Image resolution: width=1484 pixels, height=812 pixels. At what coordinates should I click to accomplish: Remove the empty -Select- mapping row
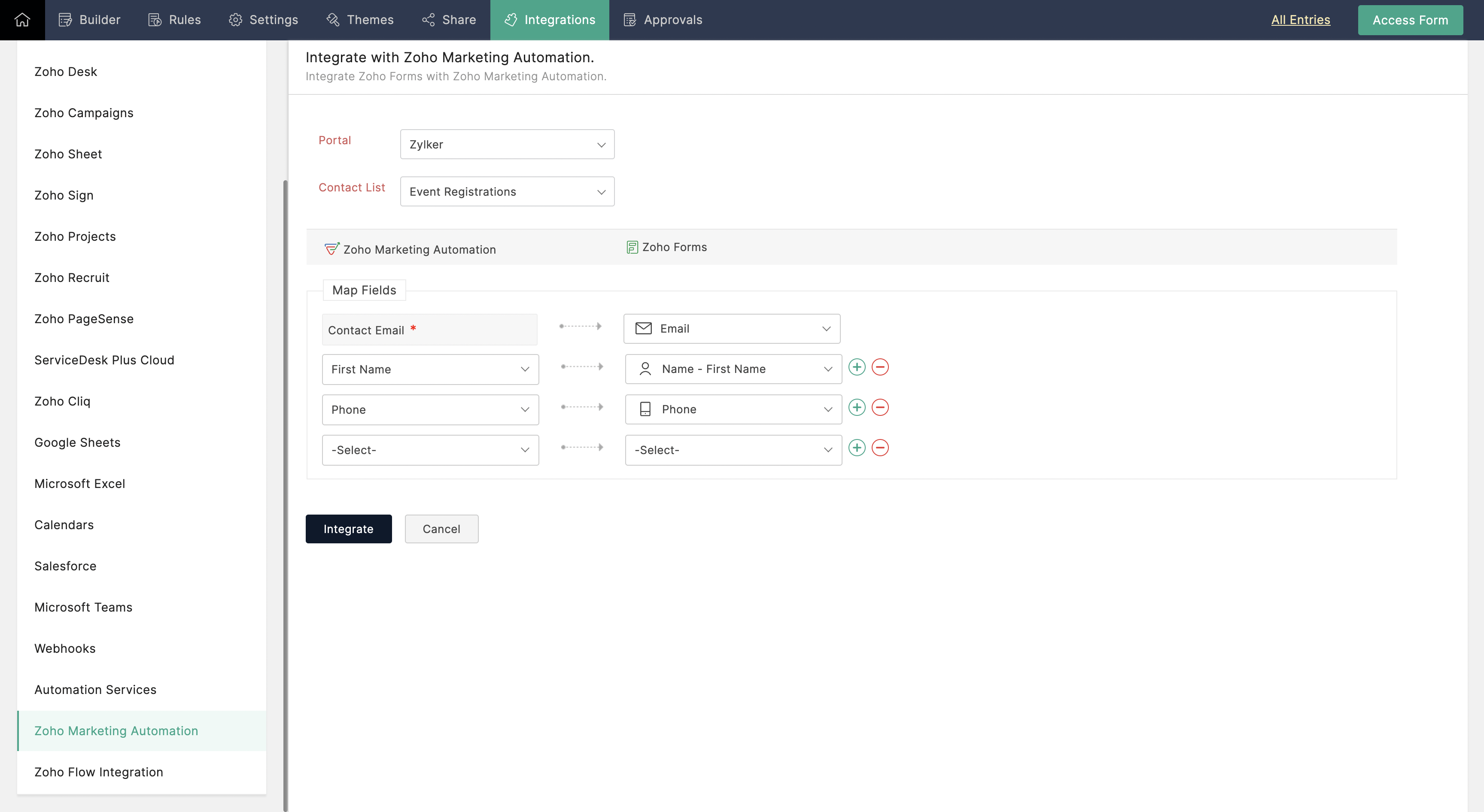pyautogui.click(x=880, y=448)
